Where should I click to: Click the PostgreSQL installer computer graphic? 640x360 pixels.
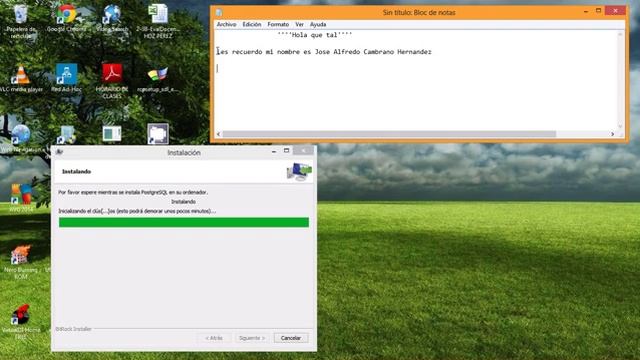point(299,171)
